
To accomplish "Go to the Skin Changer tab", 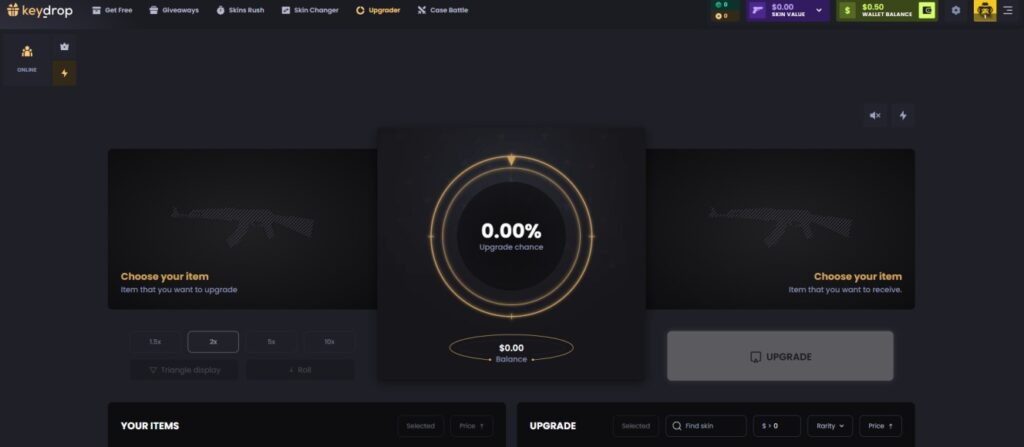I will (x=310, y=10).
